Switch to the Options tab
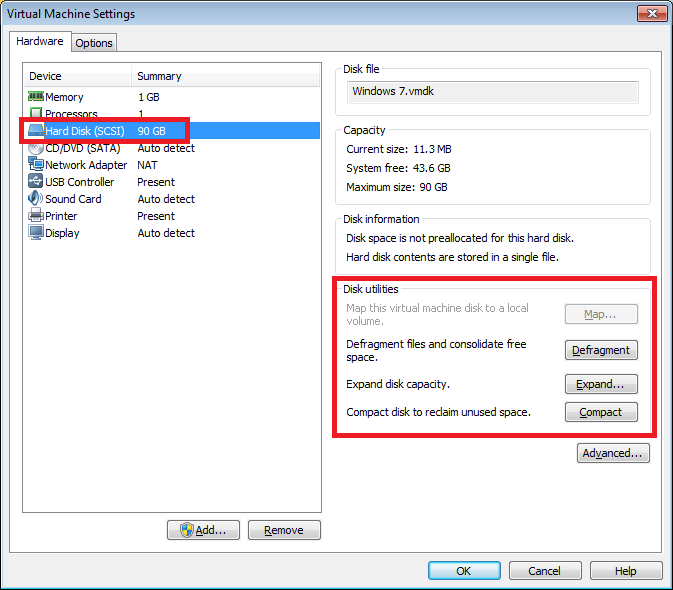The image size is (673, 590). pyautogui.click(x=94, y=43)
